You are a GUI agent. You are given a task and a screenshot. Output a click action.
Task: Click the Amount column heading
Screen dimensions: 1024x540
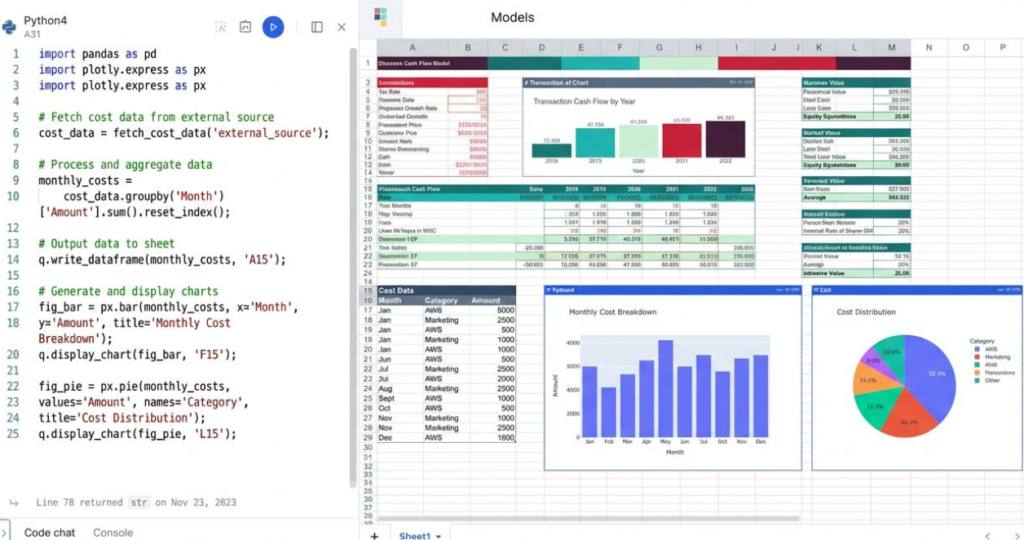[x=485, y=300]
